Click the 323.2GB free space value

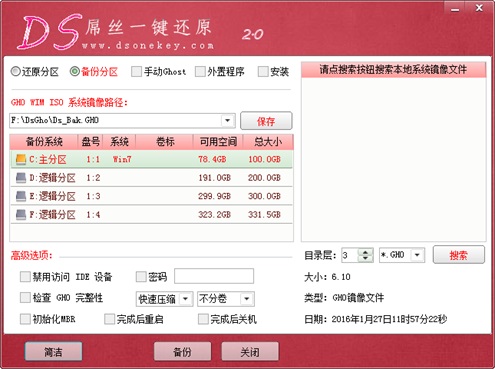[214, 214]
